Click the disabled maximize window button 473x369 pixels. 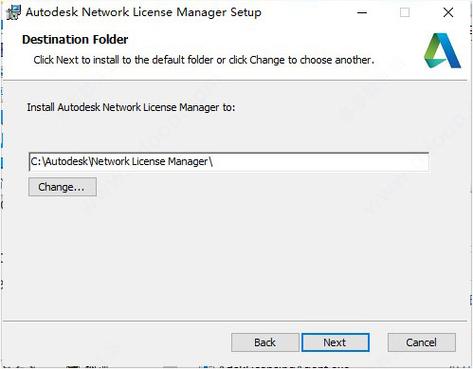(x=405, y=13)
